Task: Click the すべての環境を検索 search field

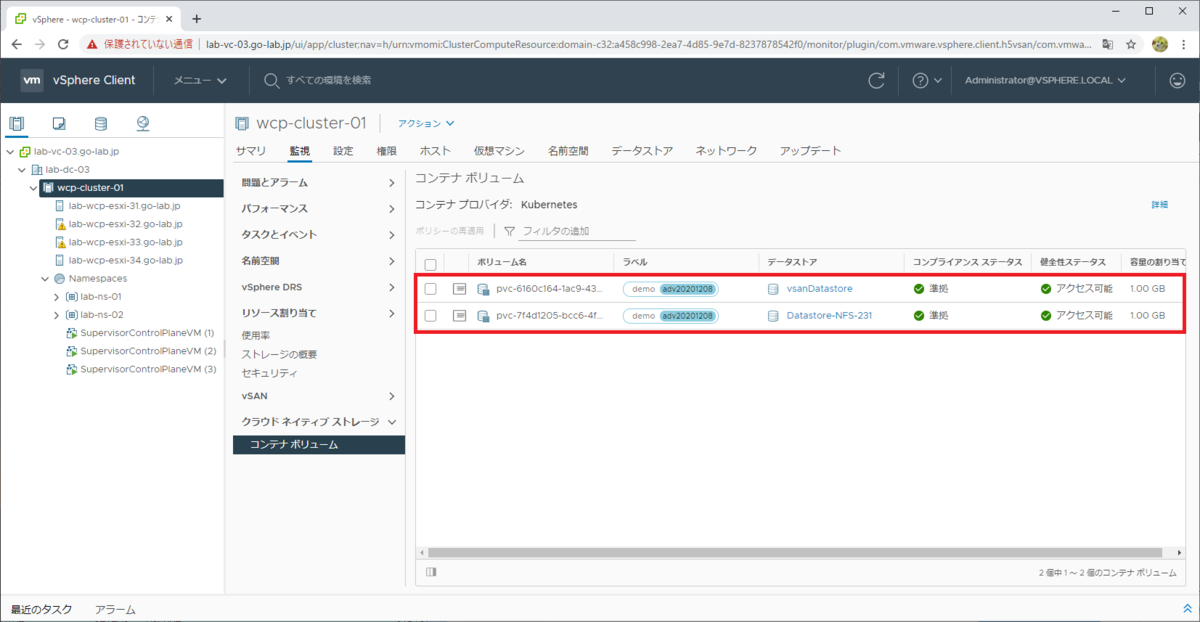Action: tap(329, 80)
